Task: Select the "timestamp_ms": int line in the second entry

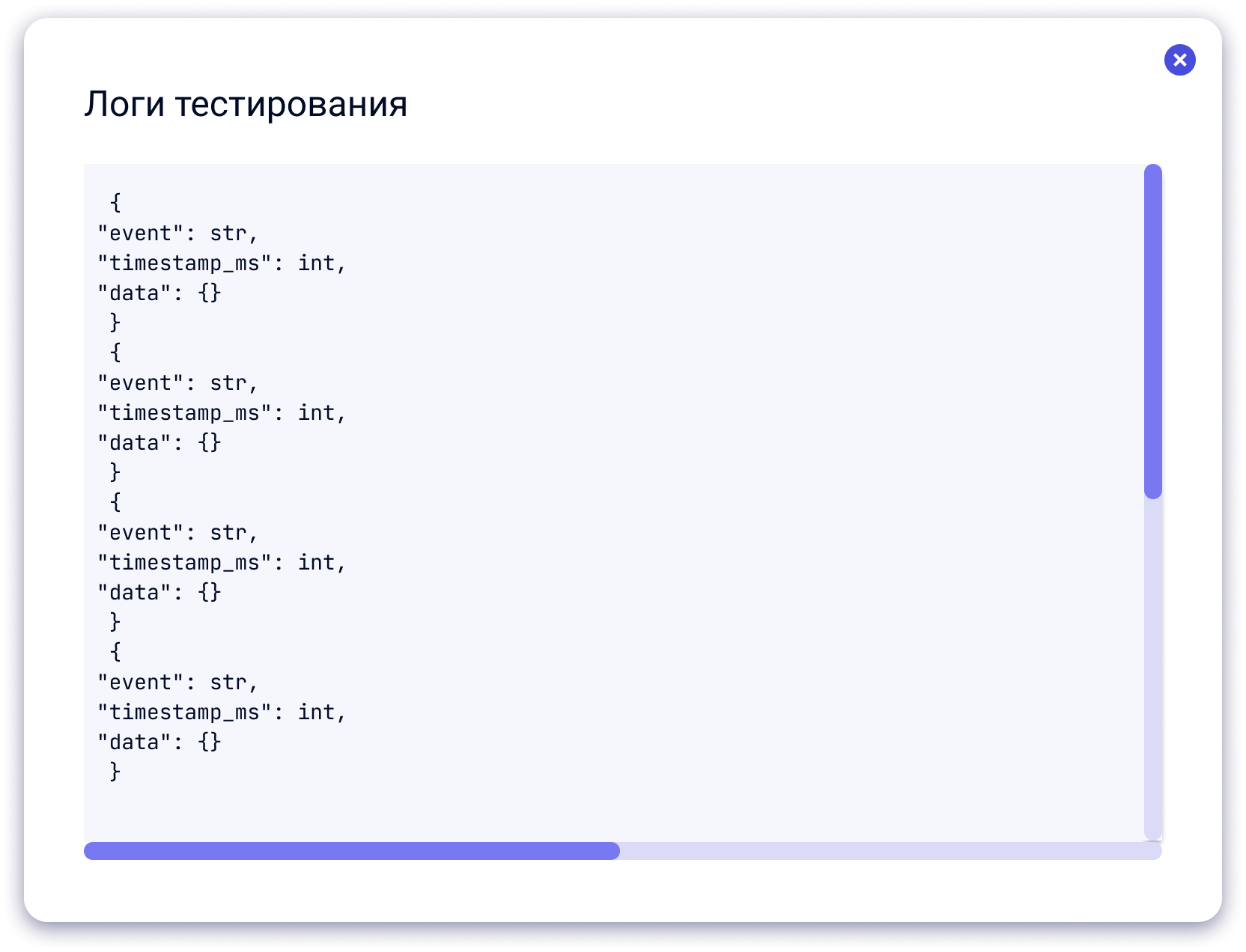Action: 222,413
